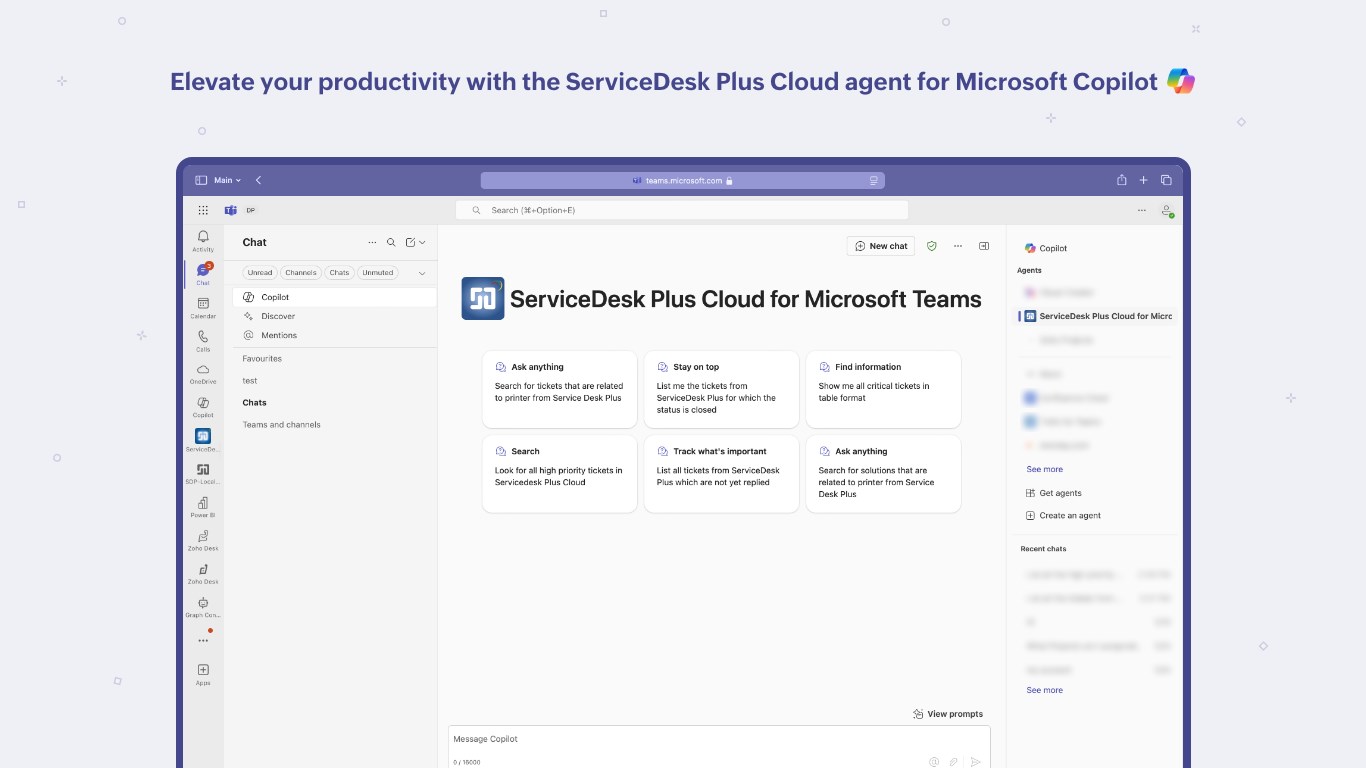The width and height of the screenshot is (1366, 768).
Task: Click the green shield protection icon
Action: coord(932,245)
